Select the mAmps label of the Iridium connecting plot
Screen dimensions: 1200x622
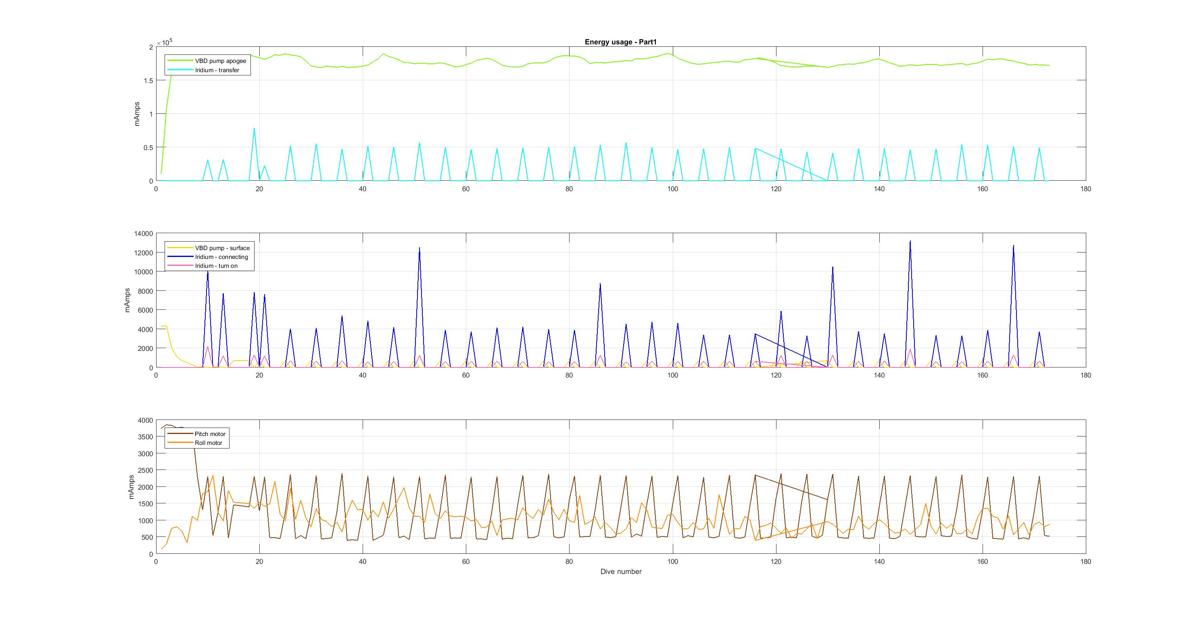129,300
